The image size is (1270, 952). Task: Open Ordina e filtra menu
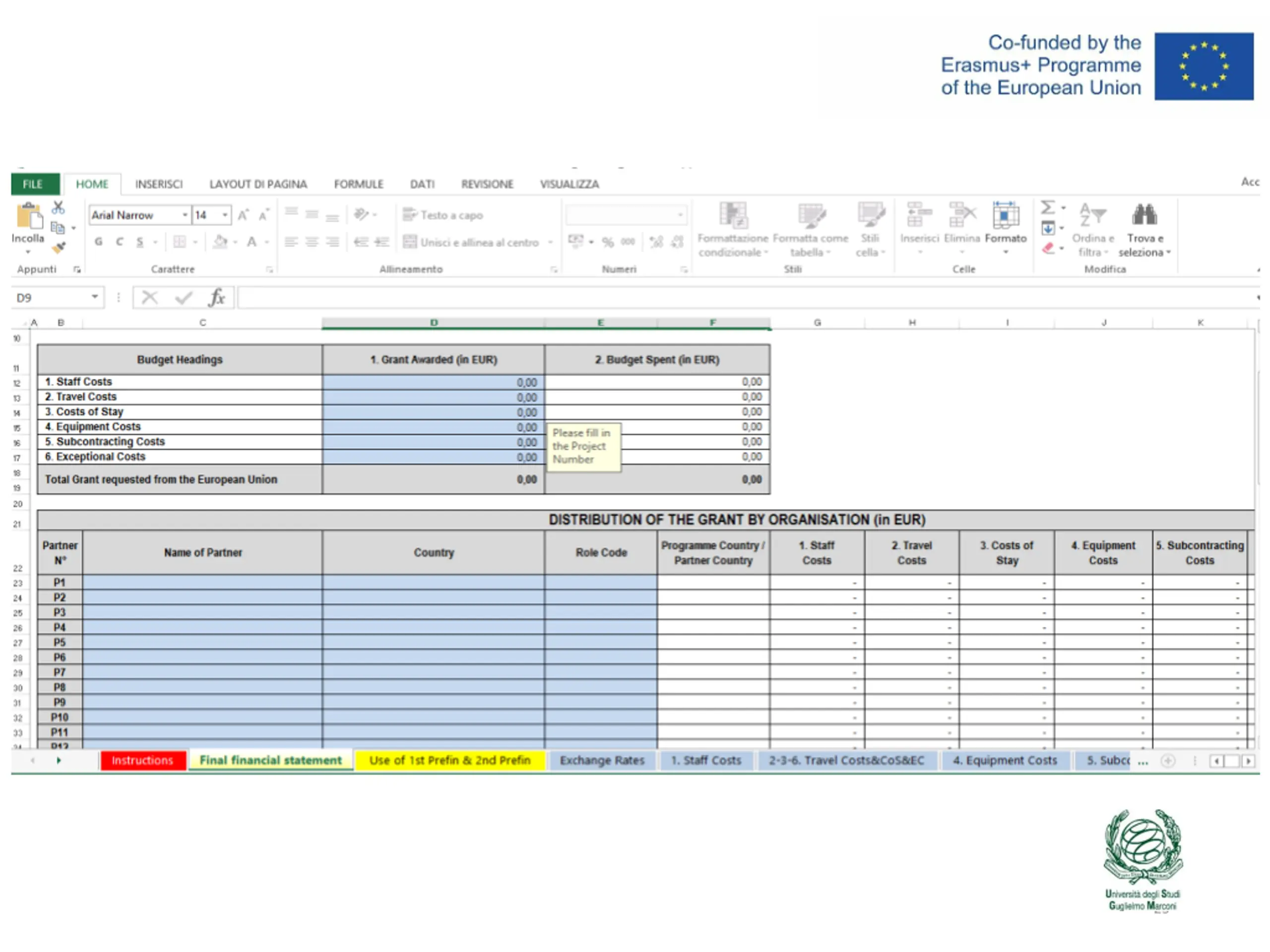pyautogui.click(x=1092, y=230)
